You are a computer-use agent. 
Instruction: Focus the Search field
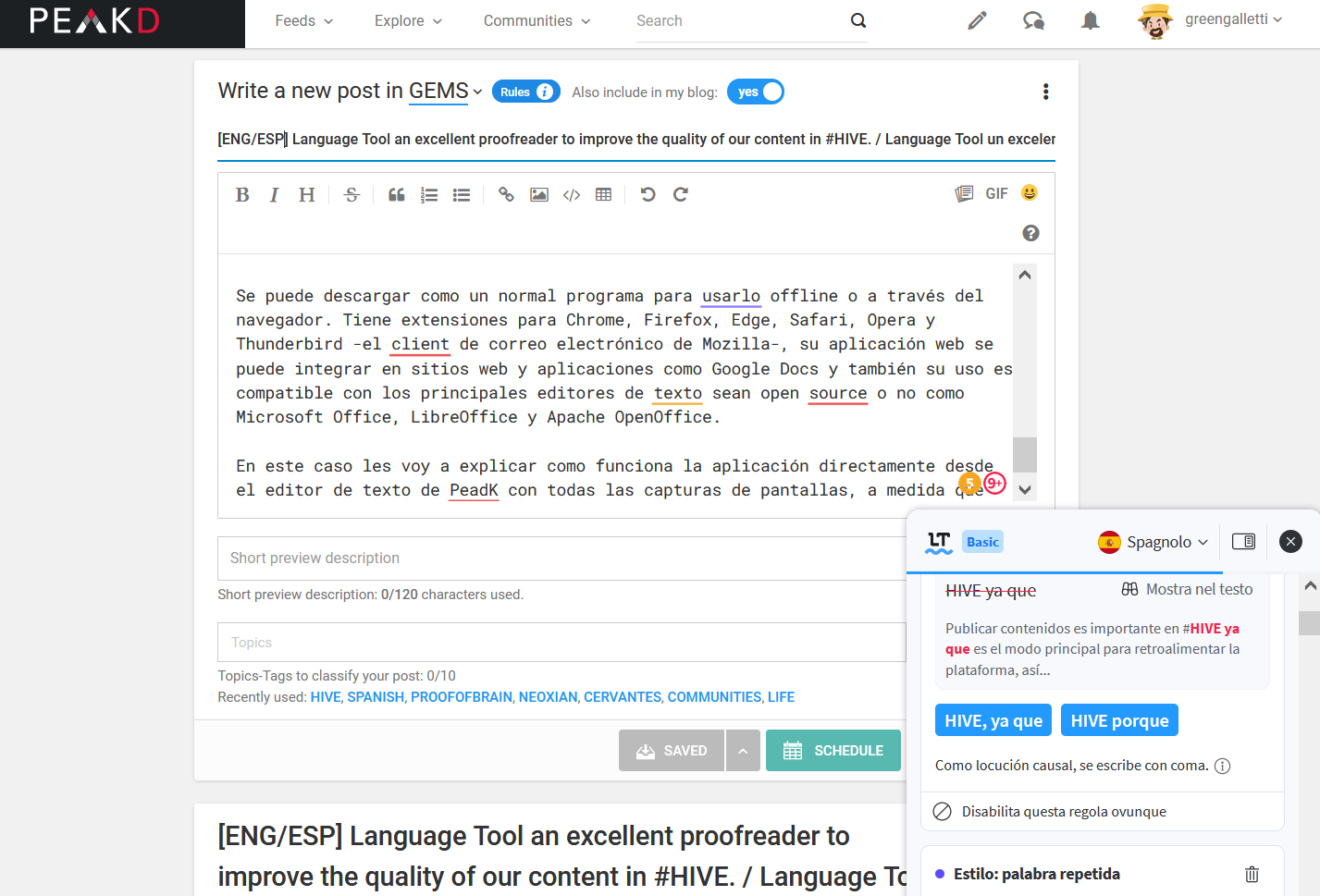tap(740, 20)
